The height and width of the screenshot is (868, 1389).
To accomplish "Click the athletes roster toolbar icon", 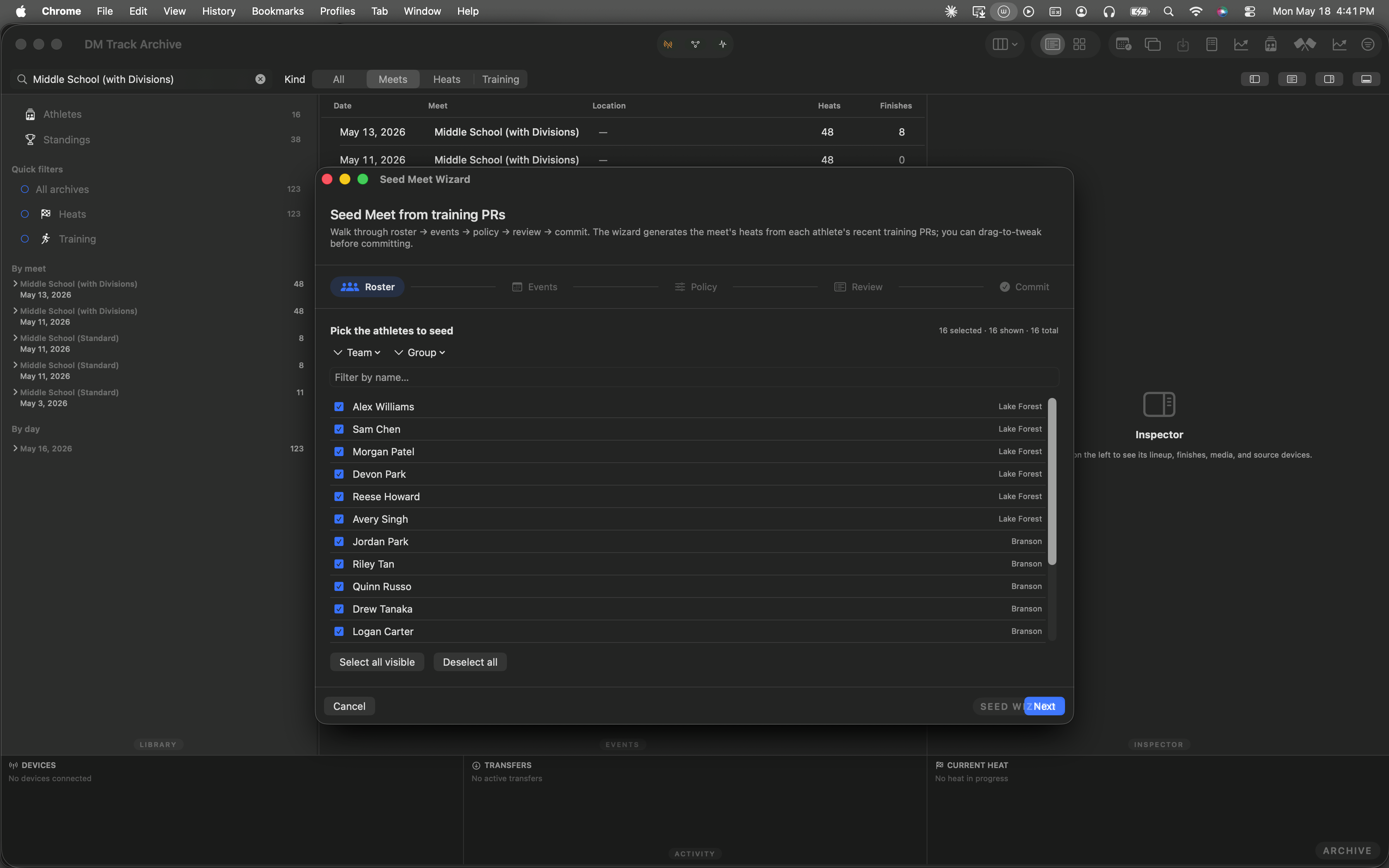I will 1271,44.
